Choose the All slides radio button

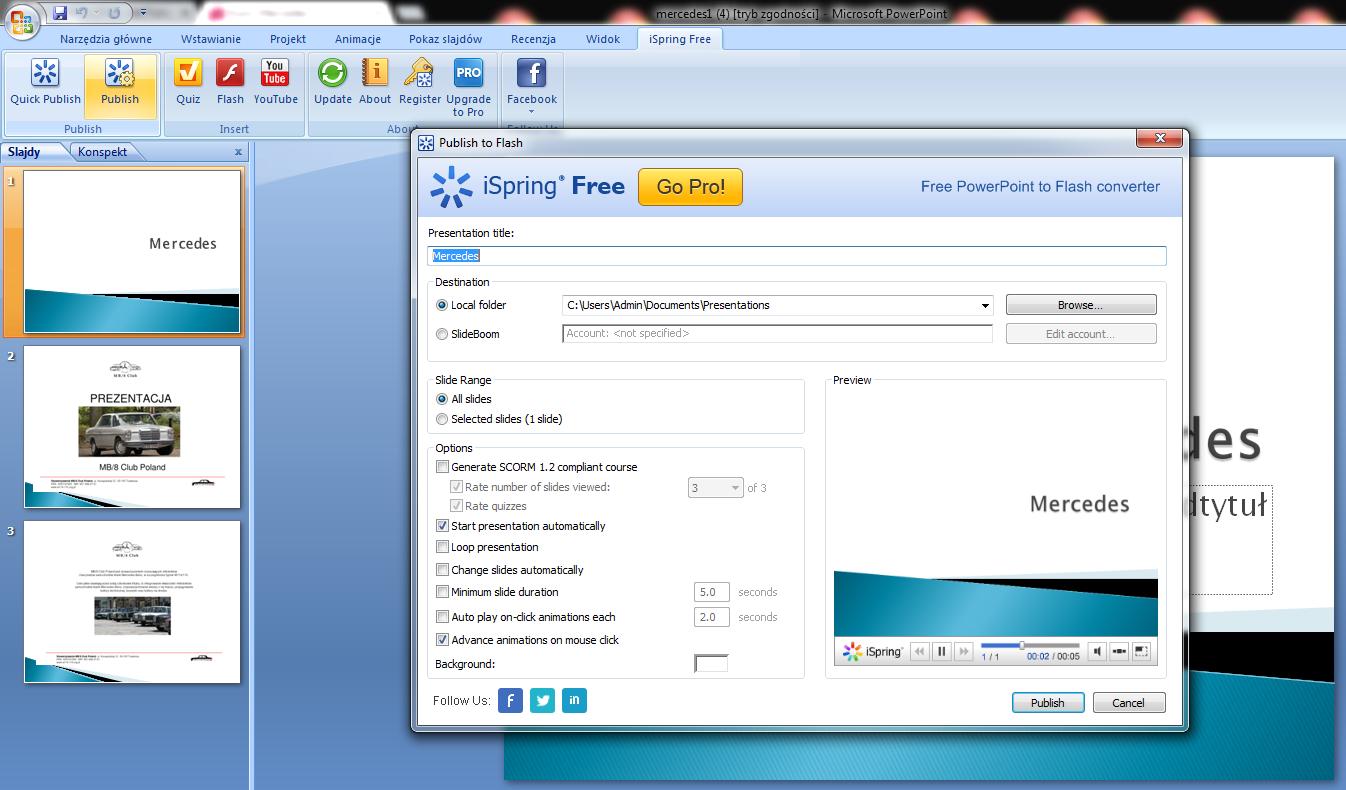pos(442,399)
